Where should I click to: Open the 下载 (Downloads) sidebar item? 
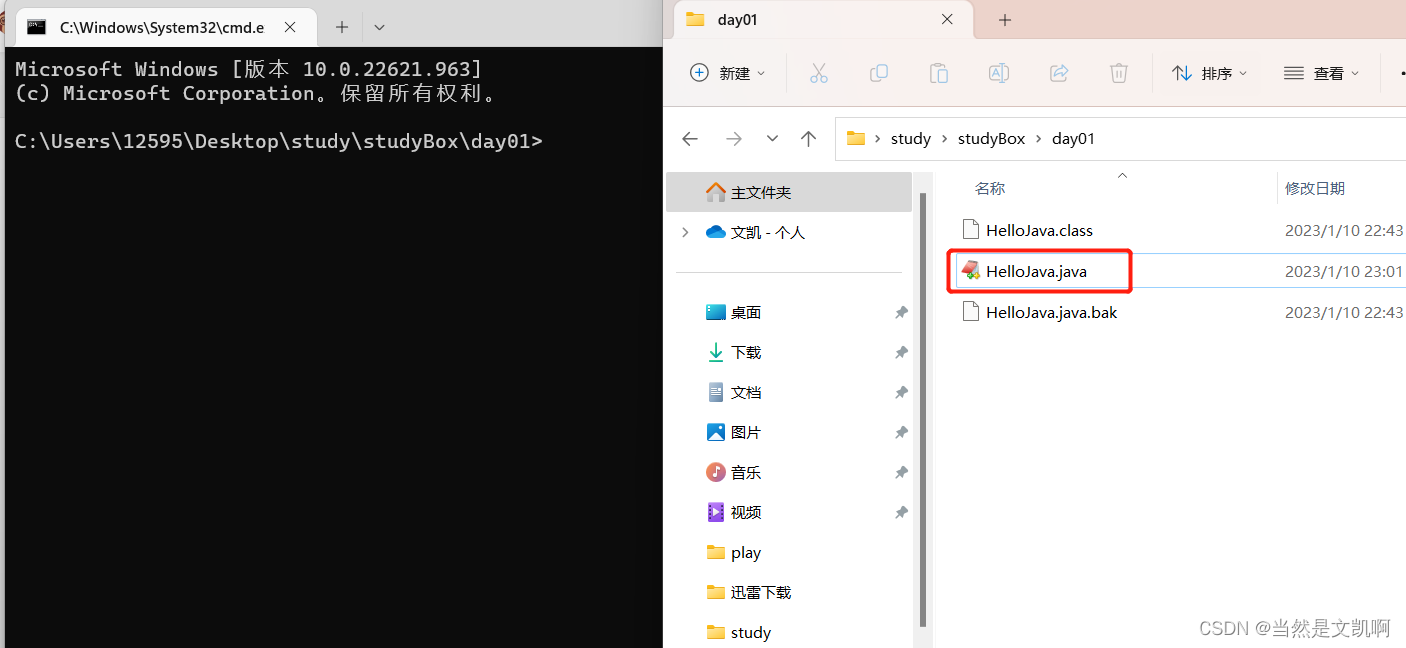(x=746, y=352)
